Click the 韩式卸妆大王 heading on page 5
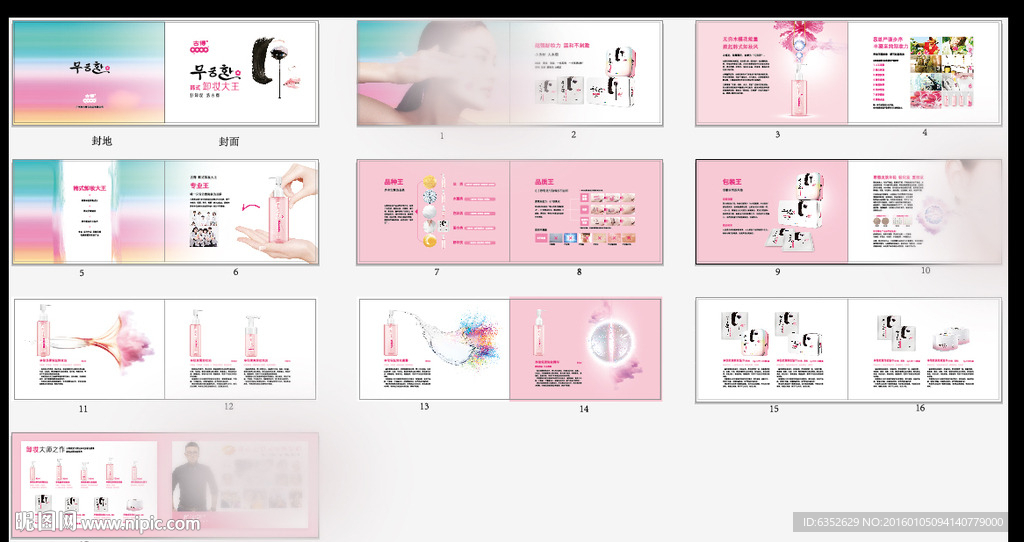The image size is (1024, 542). coord(89,188)
